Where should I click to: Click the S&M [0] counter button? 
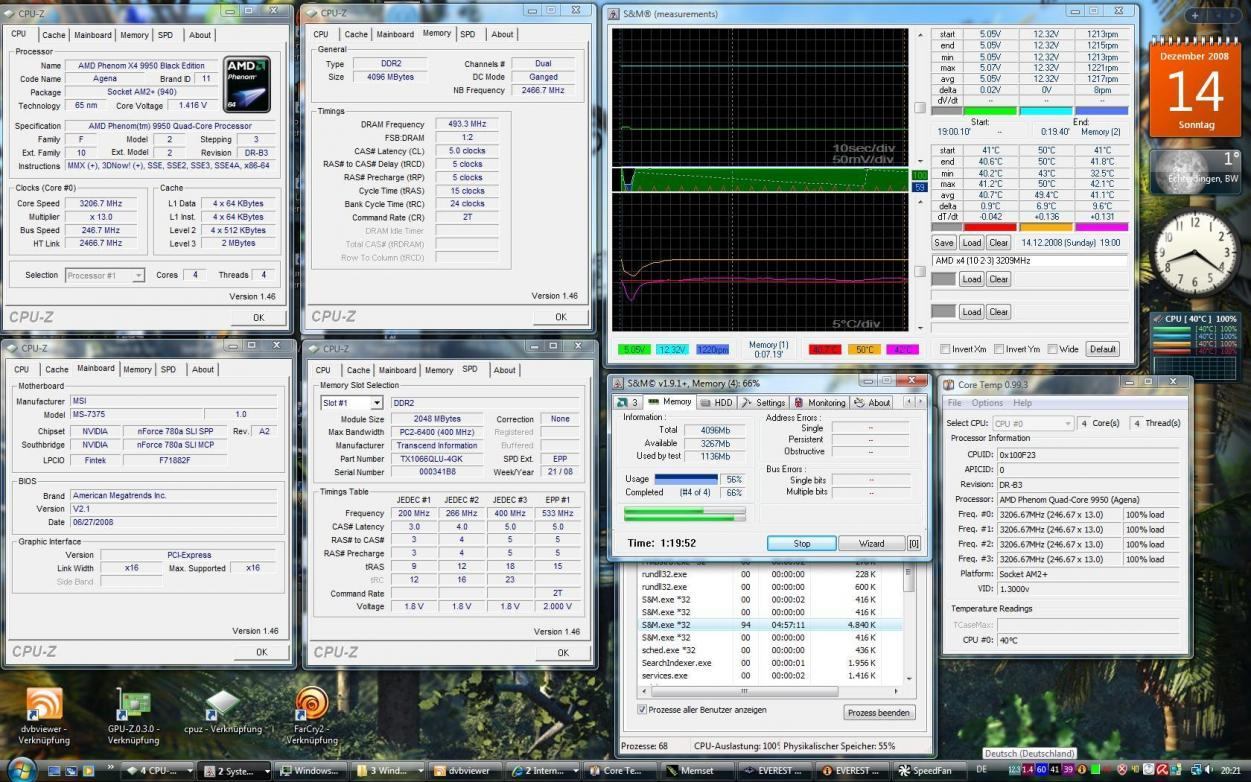914,543
